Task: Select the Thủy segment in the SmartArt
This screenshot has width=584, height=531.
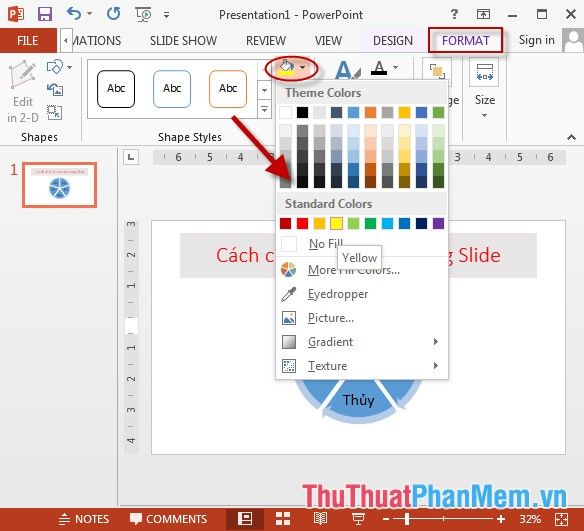Action: click(x=359, y=401)
